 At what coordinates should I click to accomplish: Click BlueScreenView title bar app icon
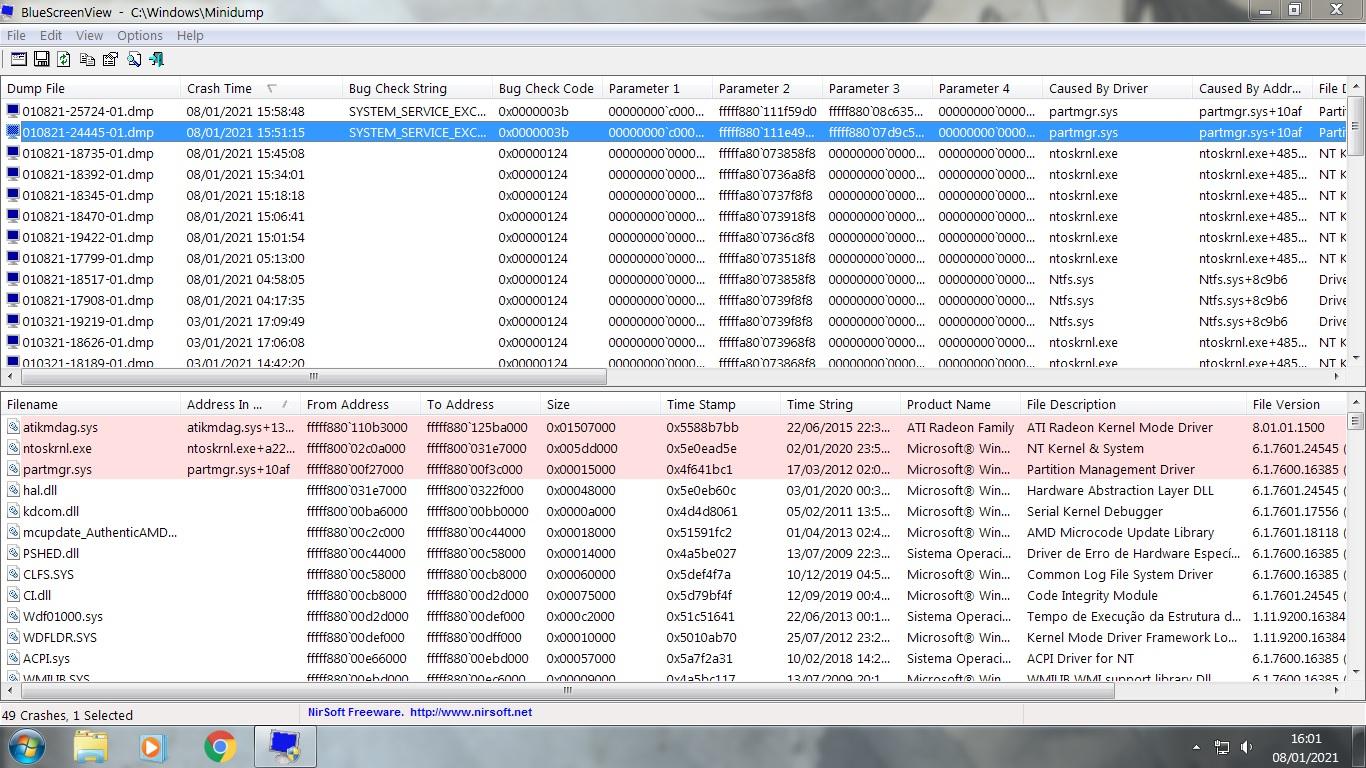10,13
